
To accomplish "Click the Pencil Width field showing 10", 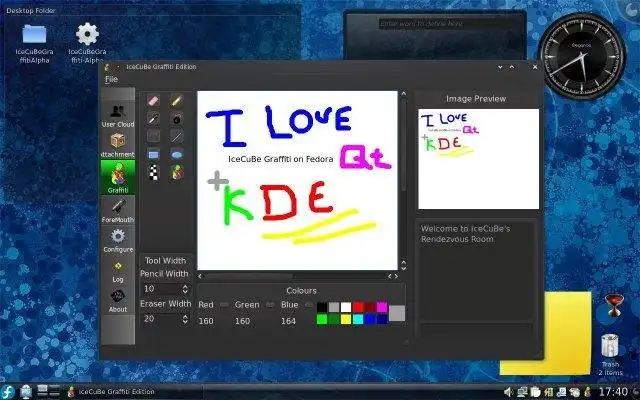I will [161, 289].
